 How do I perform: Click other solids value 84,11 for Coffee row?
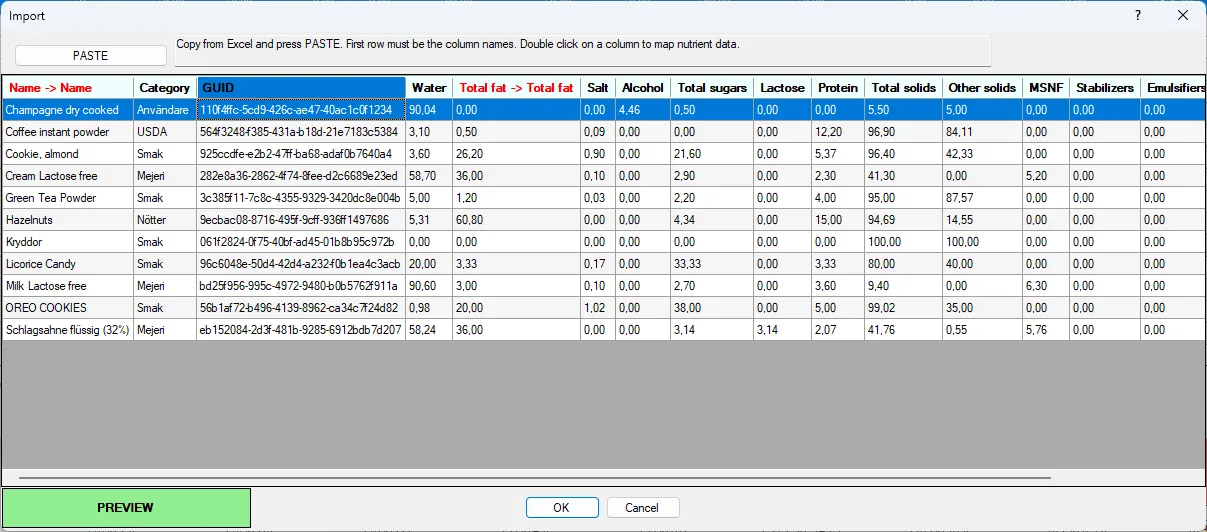point(983,132)
